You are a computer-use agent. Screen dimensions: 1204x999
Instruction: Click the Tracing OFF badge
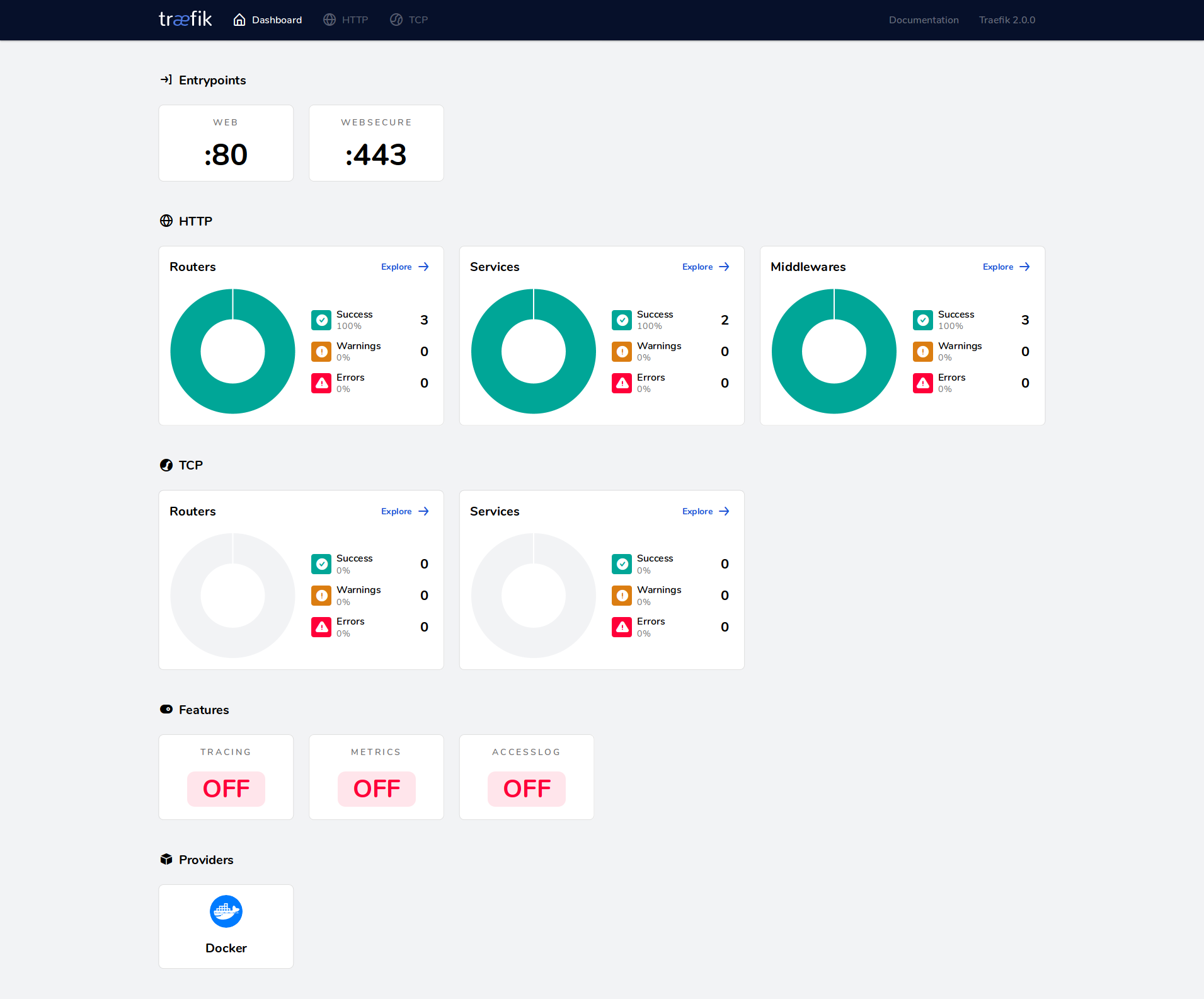[226, 788]
